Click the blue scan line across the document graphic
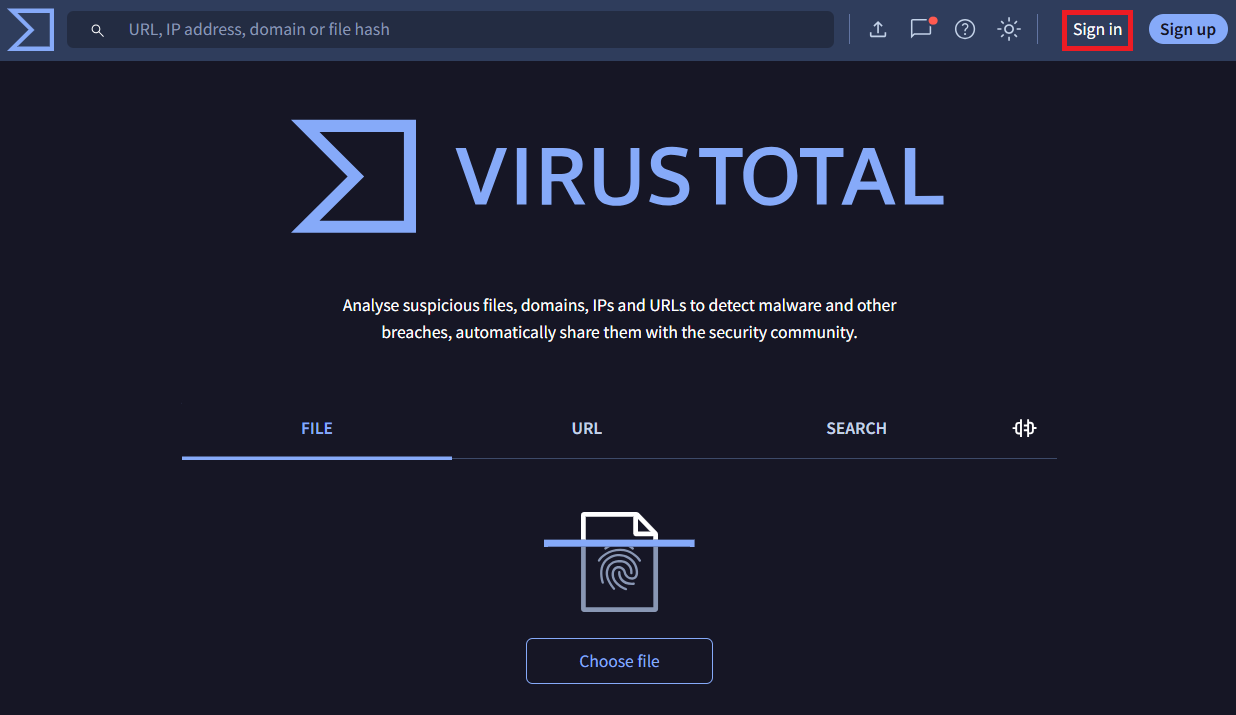The width and height of the screenshot is (1236, 715). click(x=560, y=543)
